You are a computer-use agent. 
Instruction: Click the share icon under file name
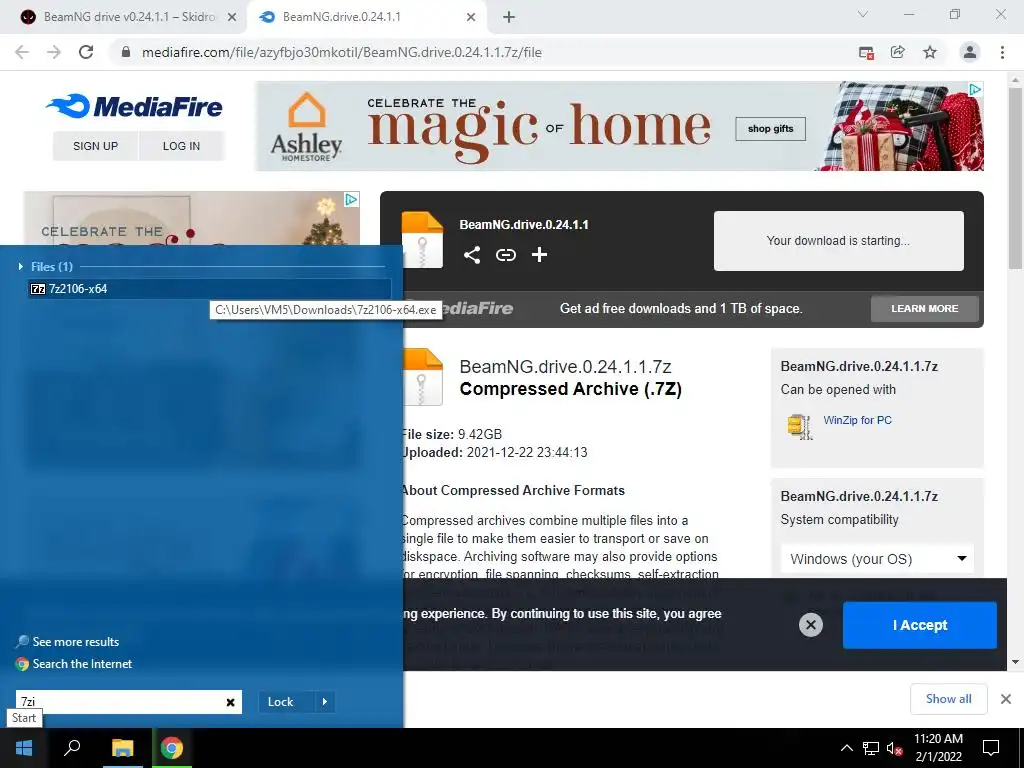coord(472,255)
